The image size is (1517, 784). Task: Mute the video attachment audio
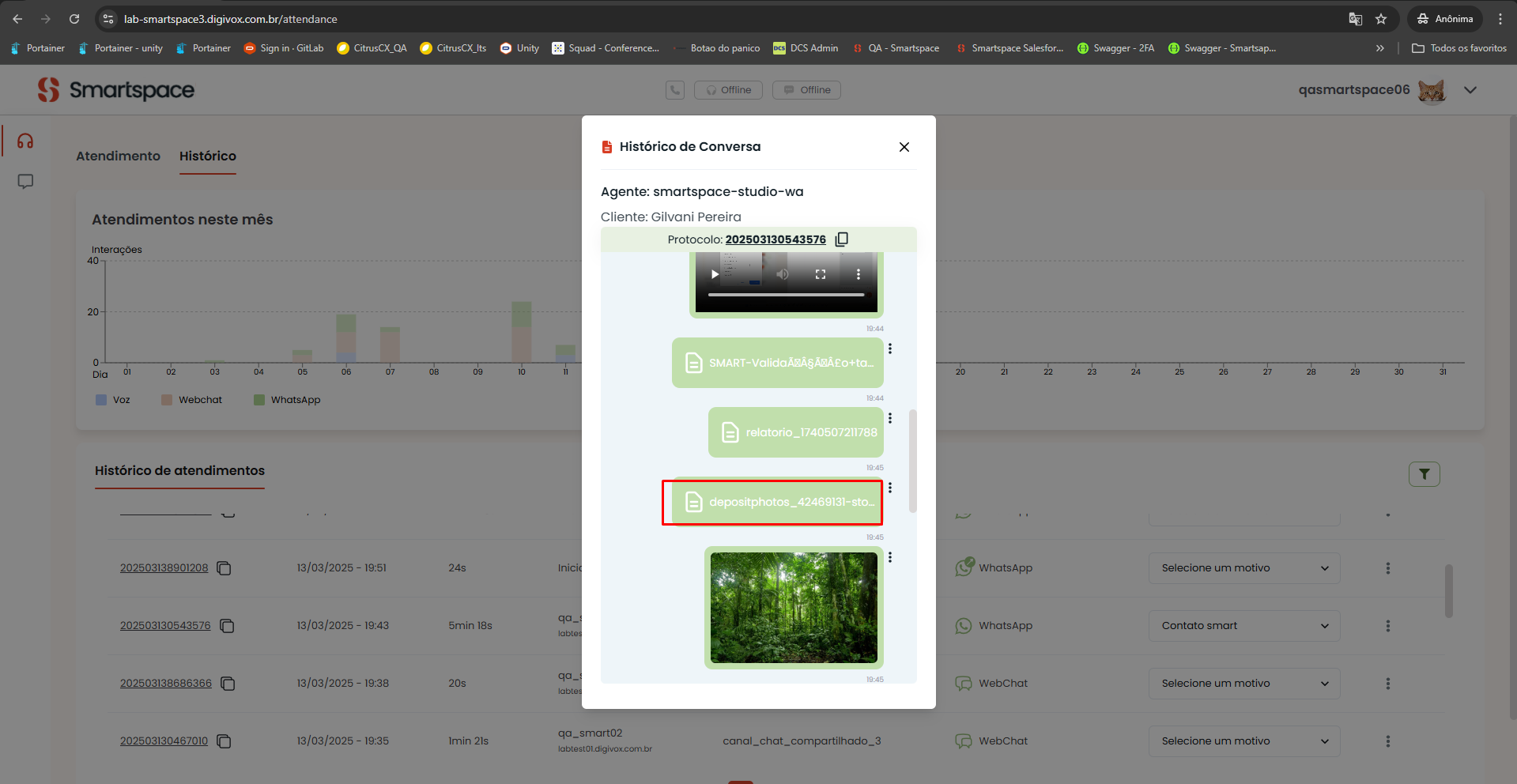point(782,274)
